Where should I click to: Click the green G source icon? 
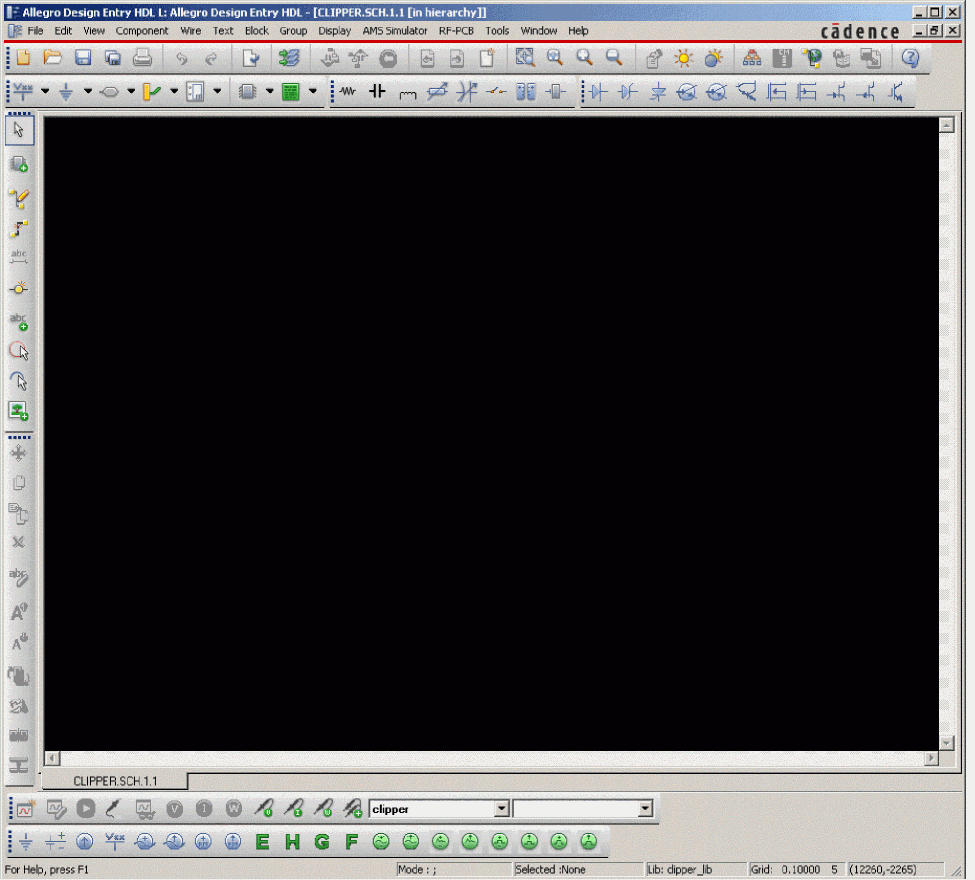click(322, 842)
